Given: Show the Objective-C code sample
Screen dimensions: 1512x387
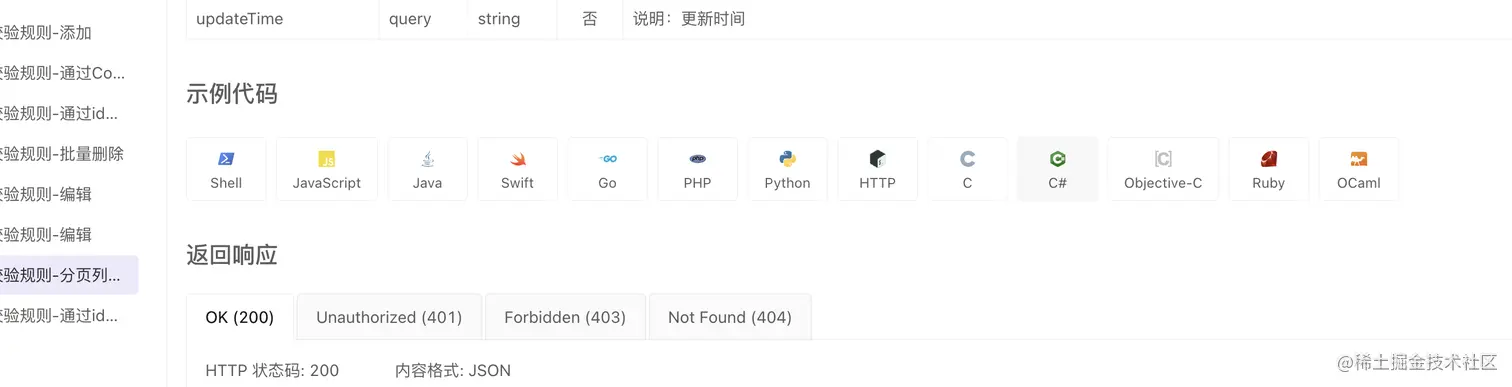Looking at the screenshot, I should 1163,169.
